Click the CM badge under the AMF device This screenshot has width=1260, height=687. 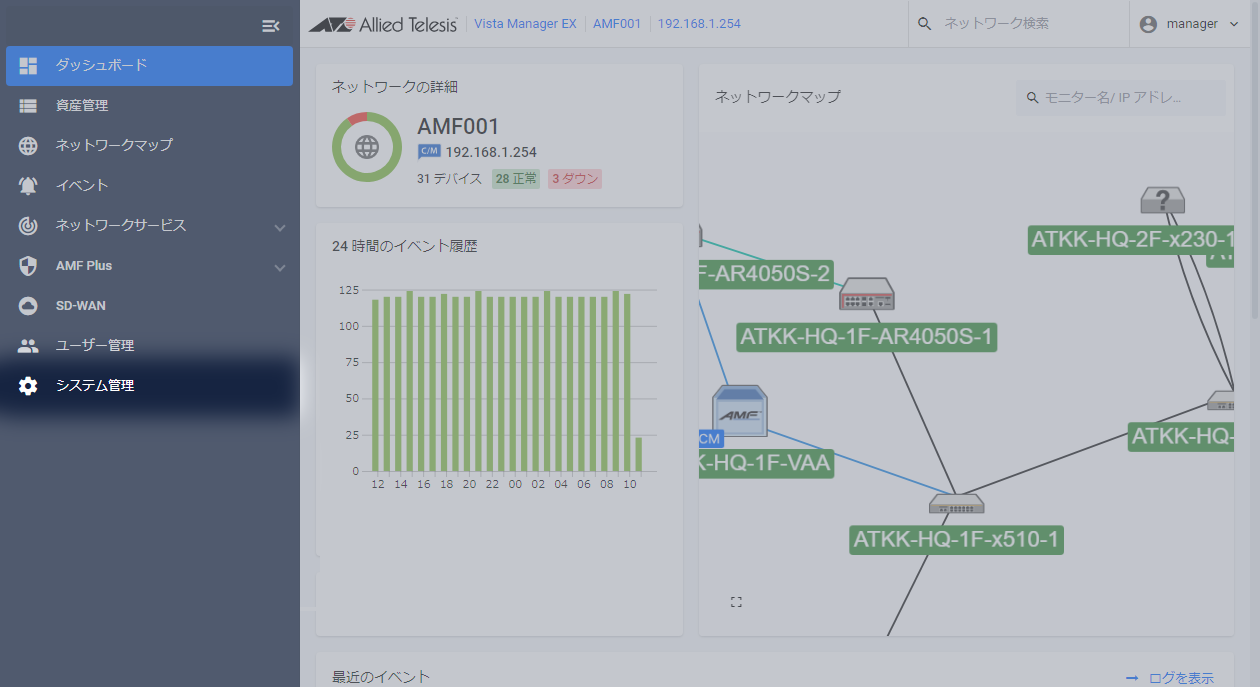click(710, 439)
